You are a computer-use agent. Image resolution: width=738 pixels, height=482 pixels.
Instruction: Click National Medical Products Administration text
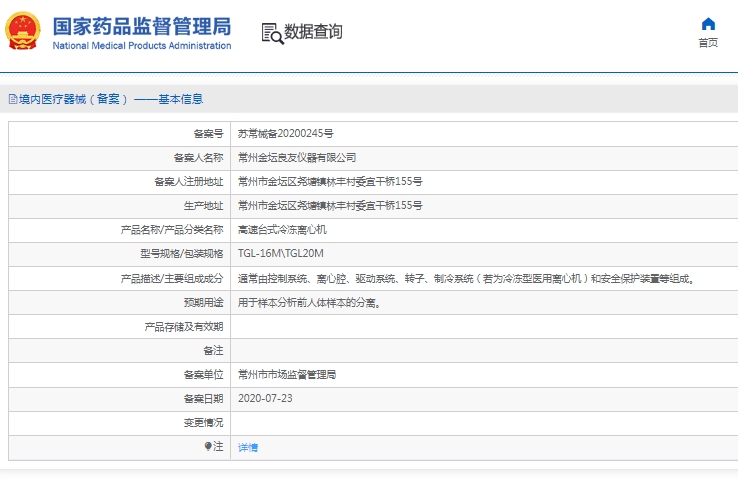click(x=142, y=46)
